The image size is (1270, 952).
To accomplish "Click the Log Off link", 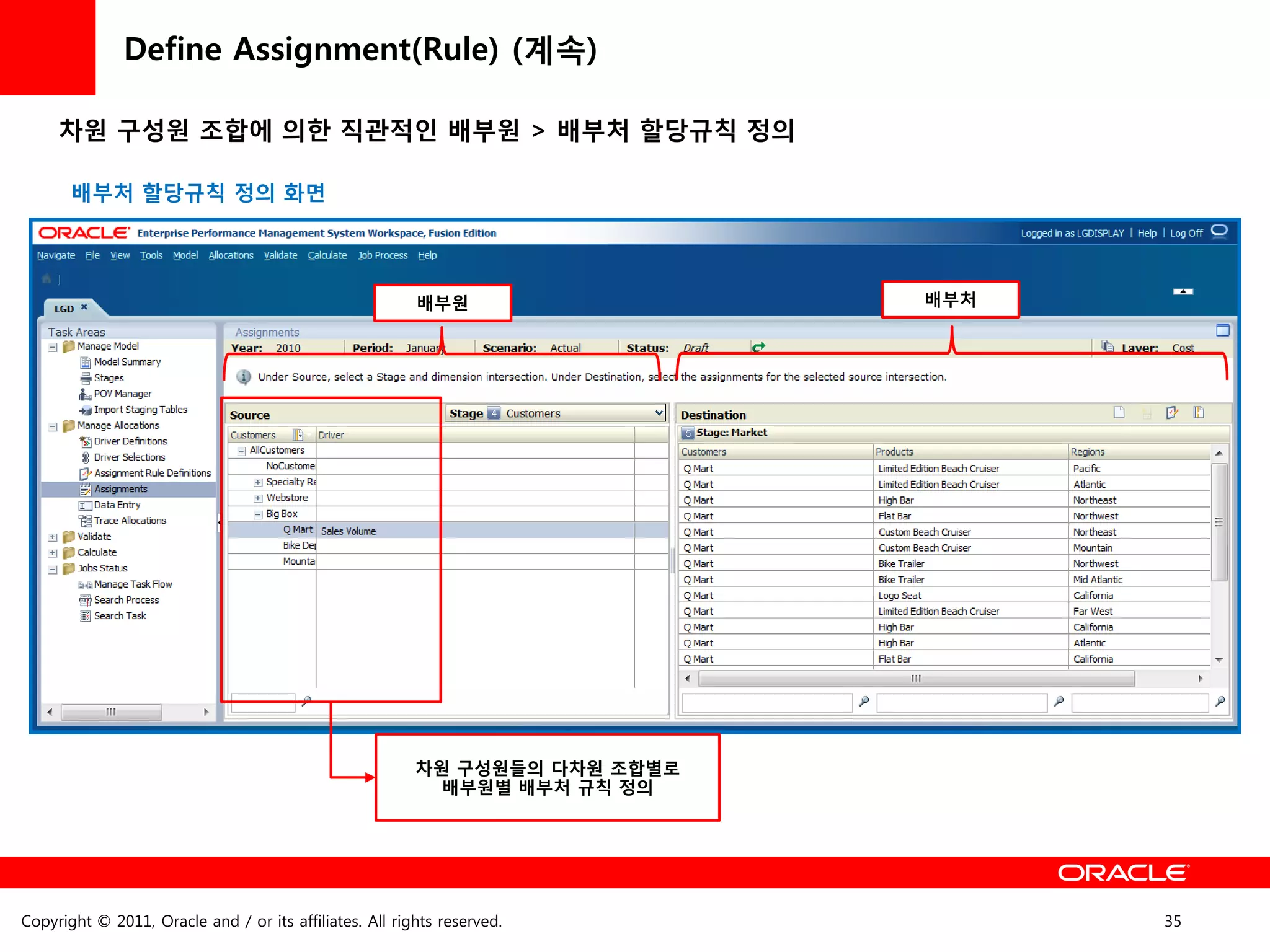I will pos(1186,233).
